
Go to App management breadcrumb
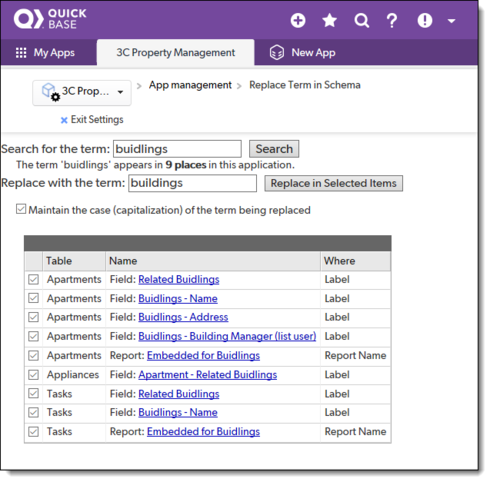pyautogui.click(x=190, y=85)
